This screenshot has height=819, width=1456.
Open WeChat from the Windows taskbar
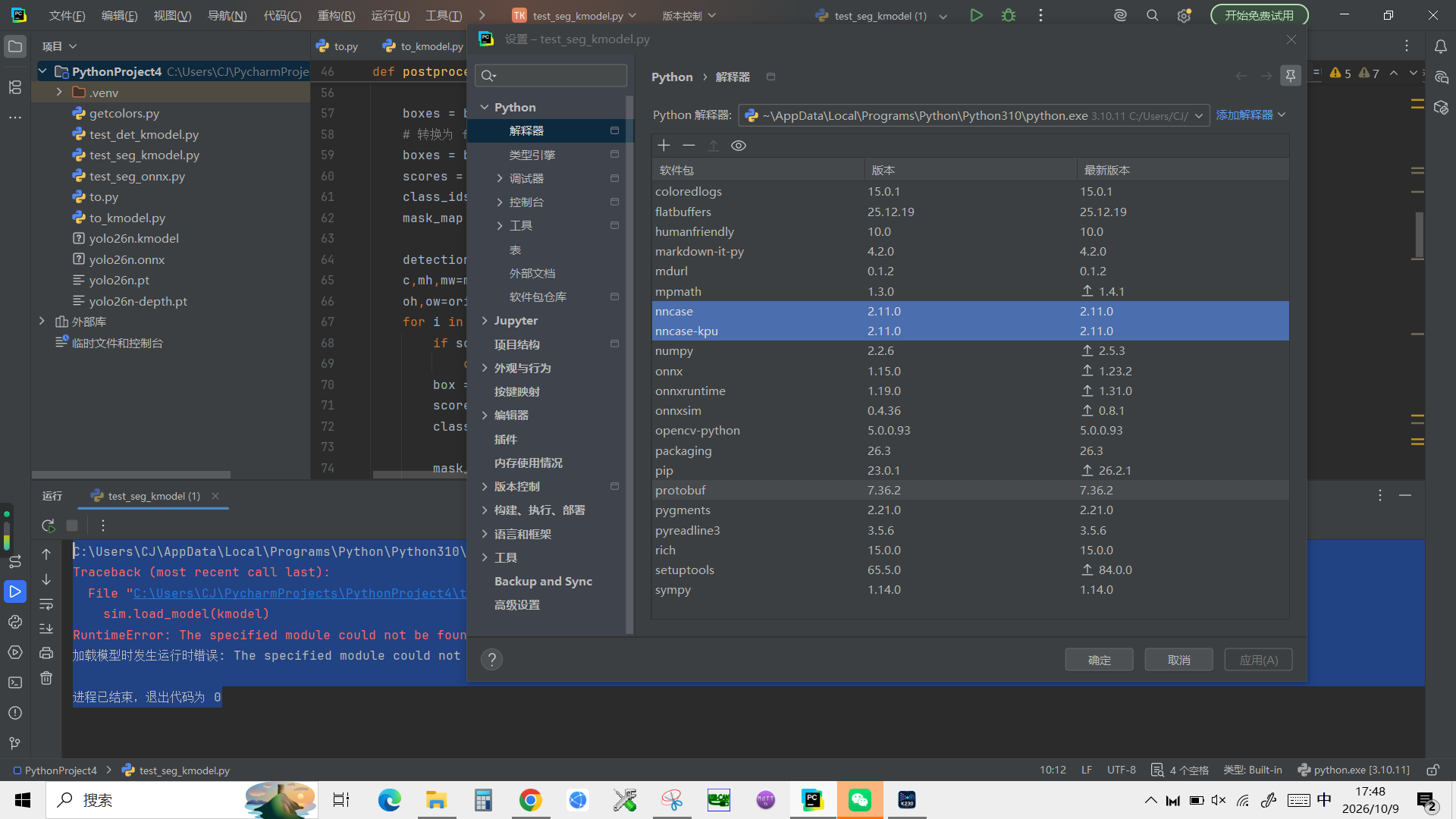(860, 800)
